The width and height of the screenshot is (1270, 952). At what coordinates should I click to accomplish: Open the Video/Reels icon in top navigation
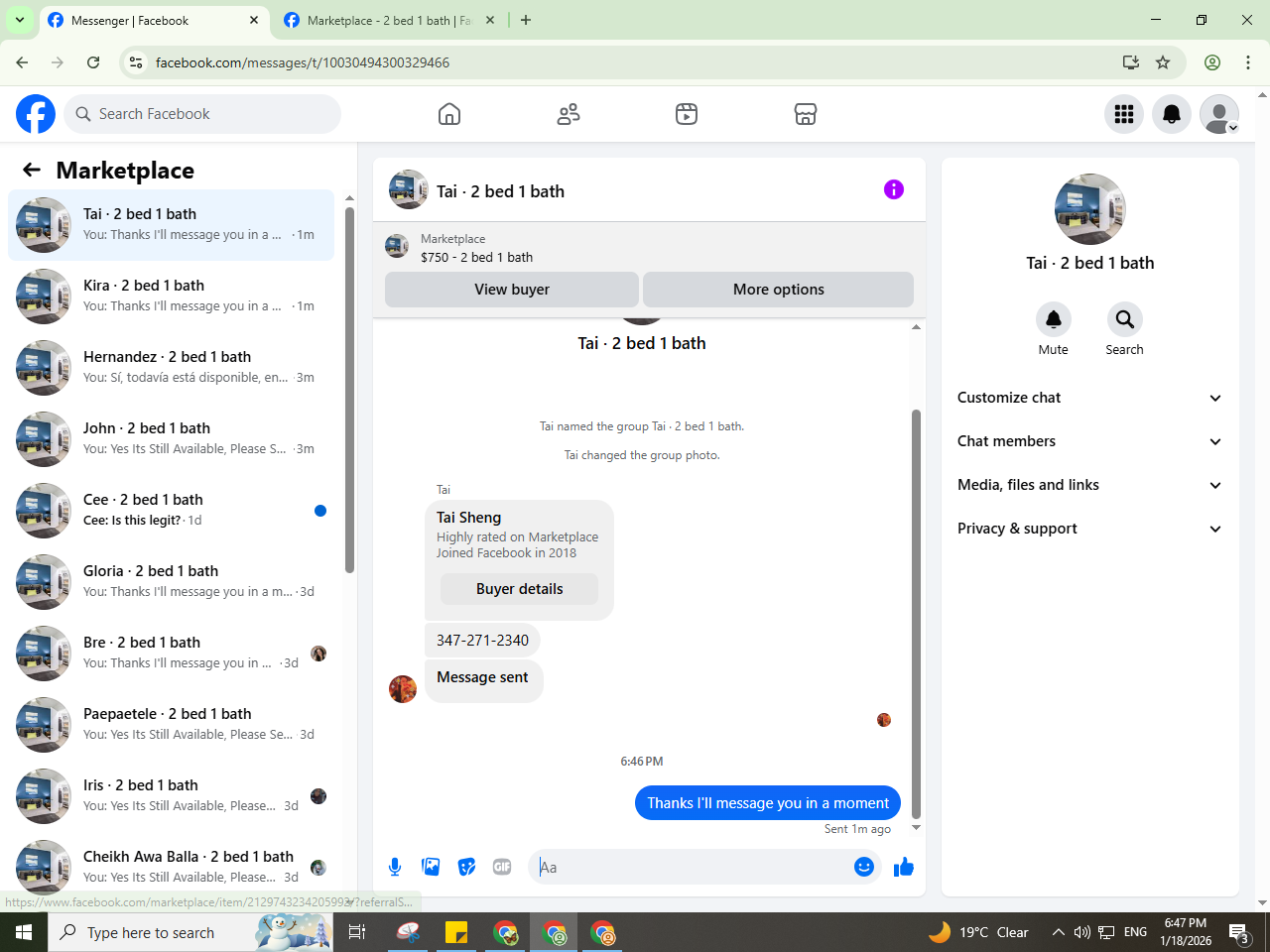[x=687, y=114]
